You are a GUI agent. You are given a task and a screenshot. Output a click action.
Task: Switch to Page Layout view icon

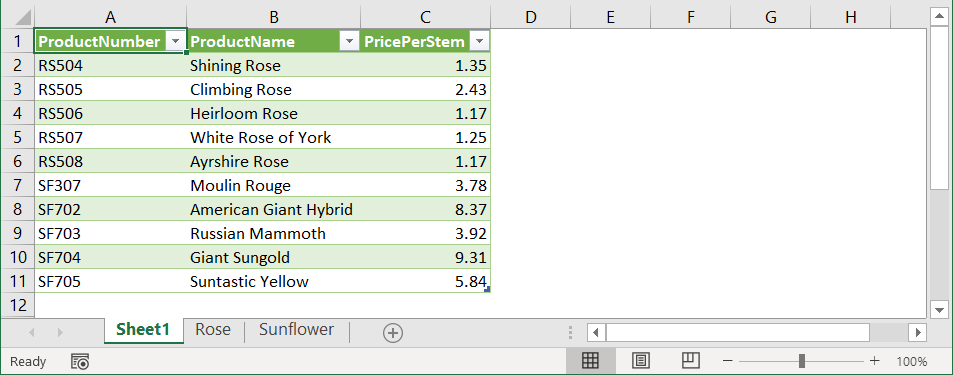[639, 361]
